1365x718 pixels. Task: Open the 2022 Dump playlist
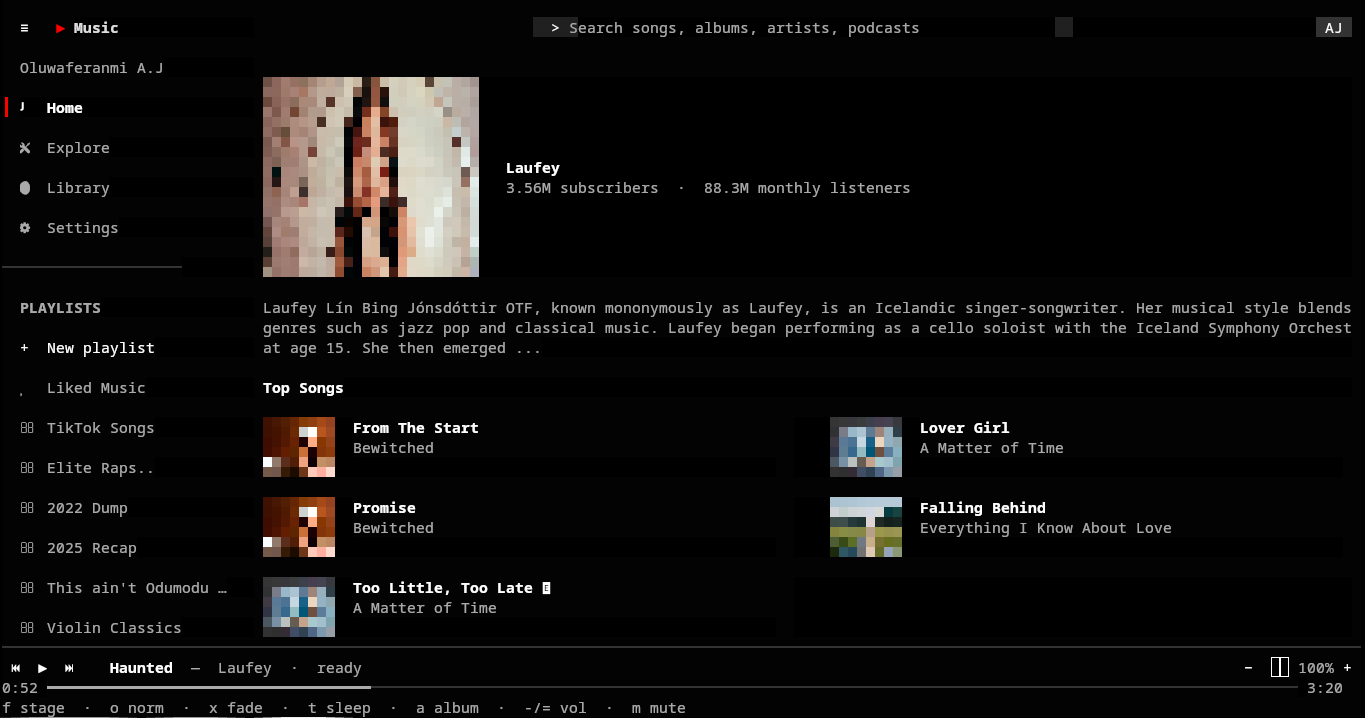click(x=87, y=508)
